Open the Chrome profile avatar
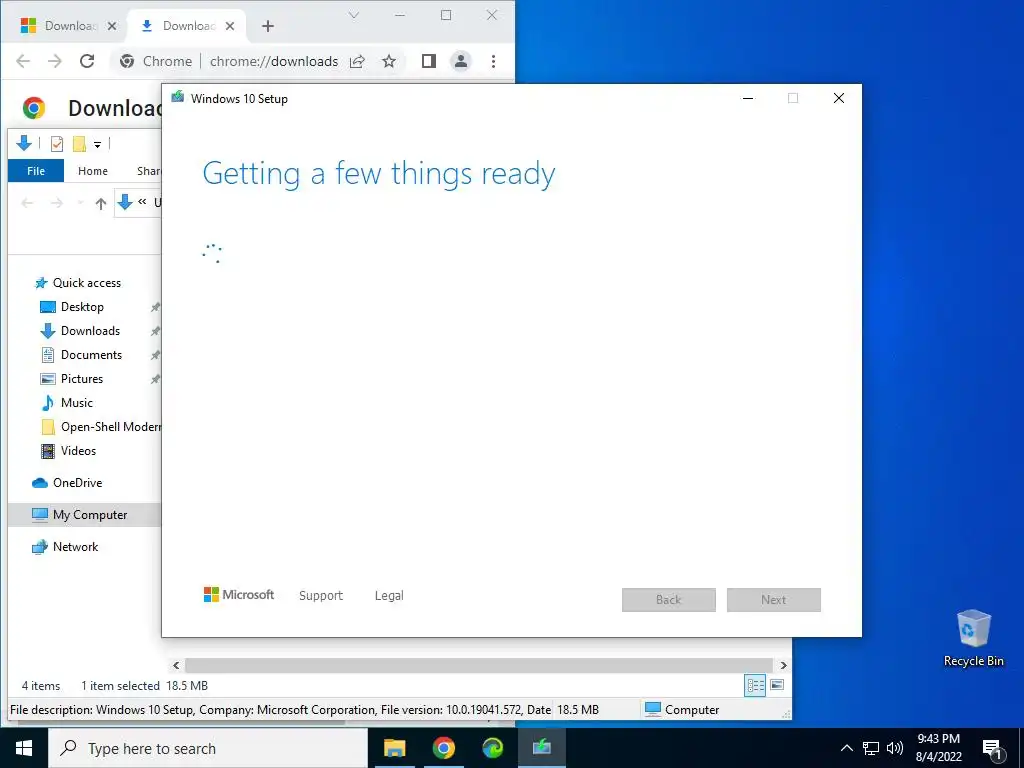 click(460, 61)
